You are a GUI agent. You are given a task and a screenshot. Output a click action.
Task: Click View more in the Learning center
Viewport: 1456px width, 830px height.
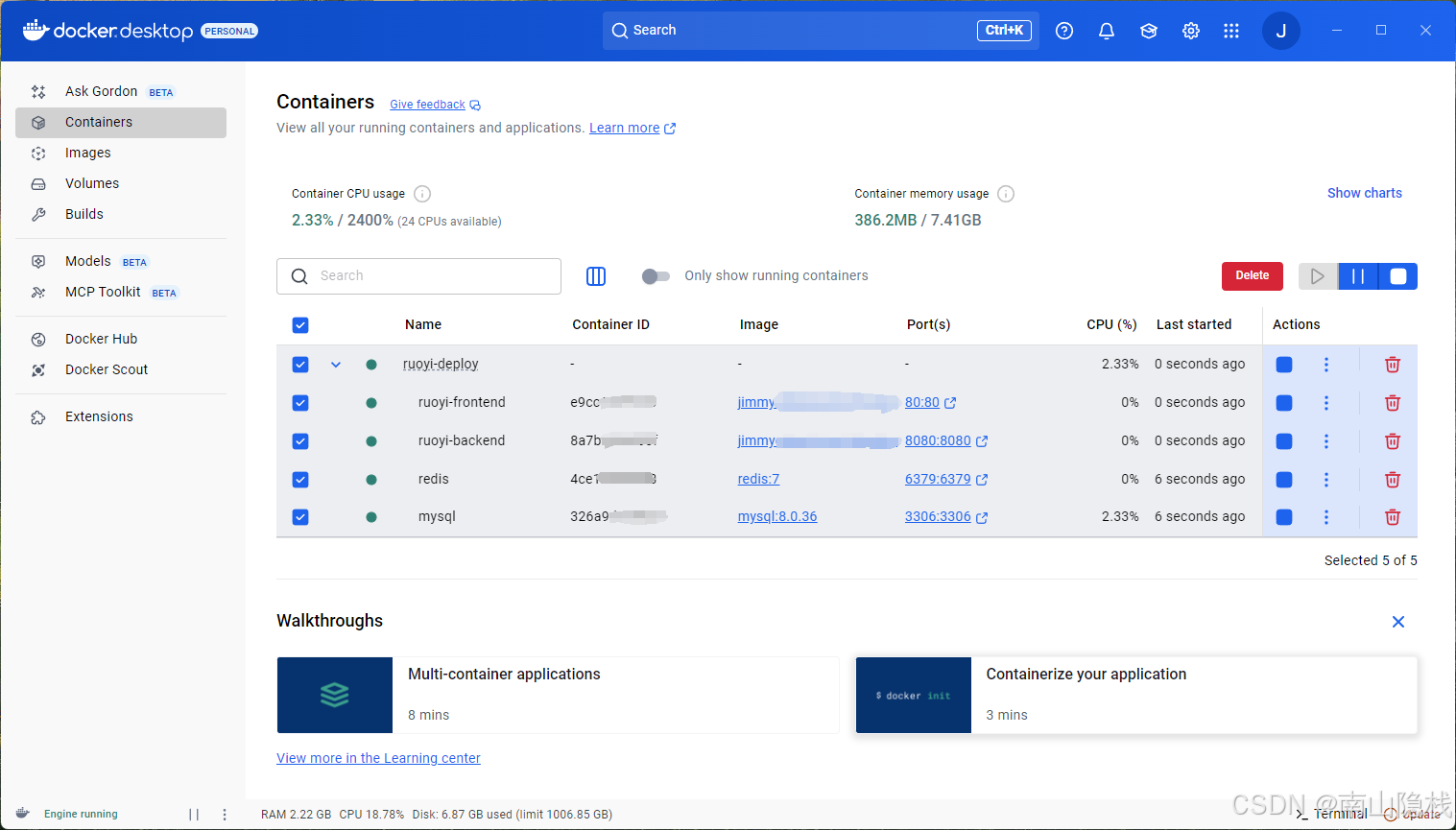(x=378, y=758)
